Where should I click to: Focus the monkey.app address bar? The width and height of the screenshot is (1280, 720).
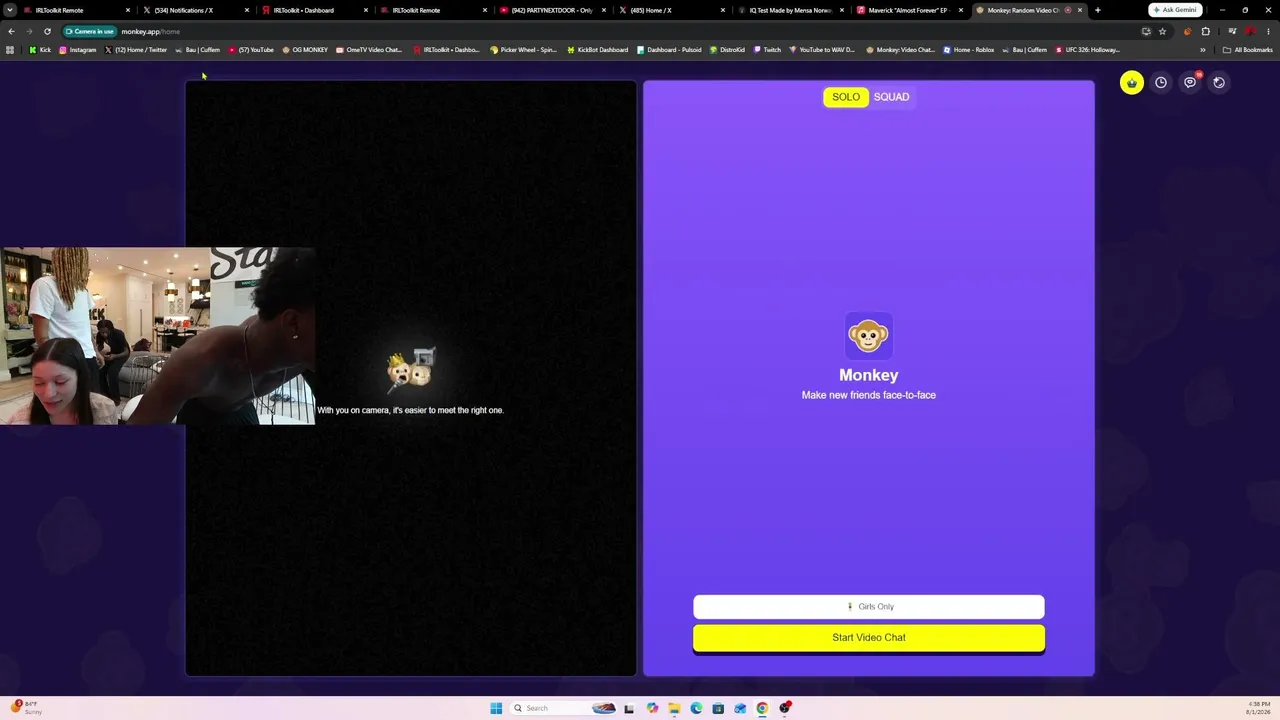point(600,31)
